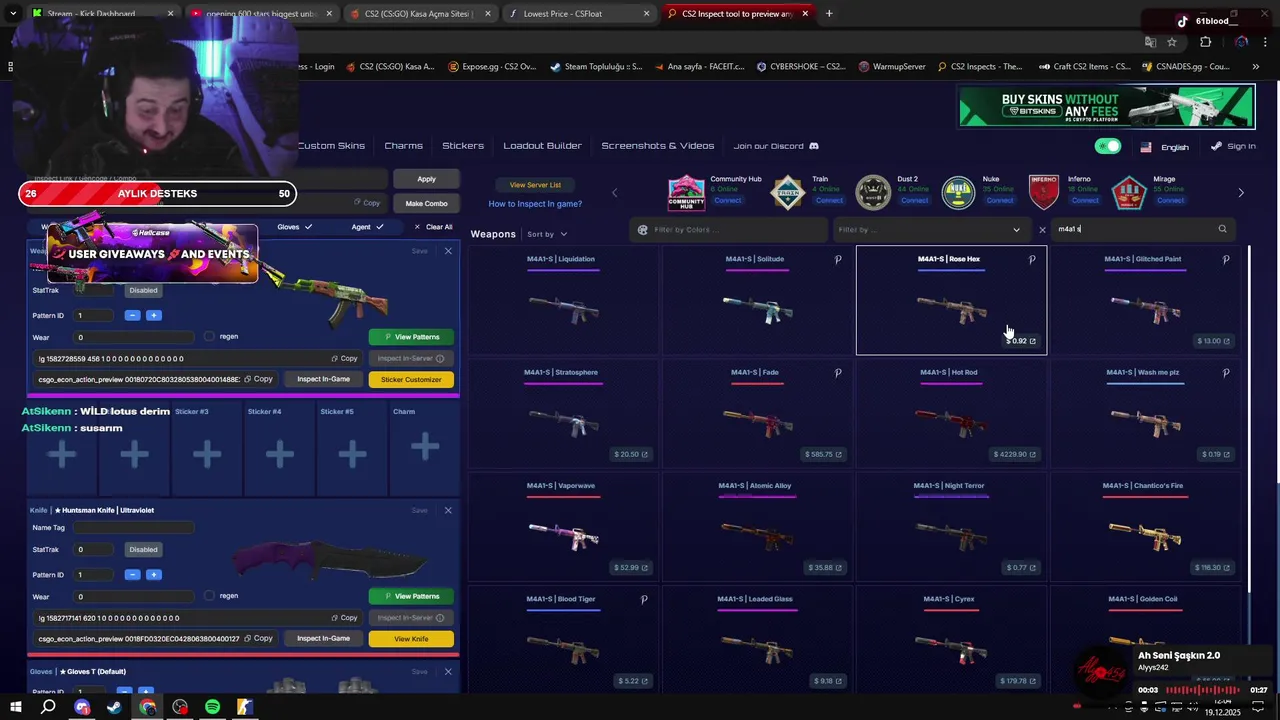1280x720 pixels.
Task: Click the Clear All button
Action: point(433,227)
